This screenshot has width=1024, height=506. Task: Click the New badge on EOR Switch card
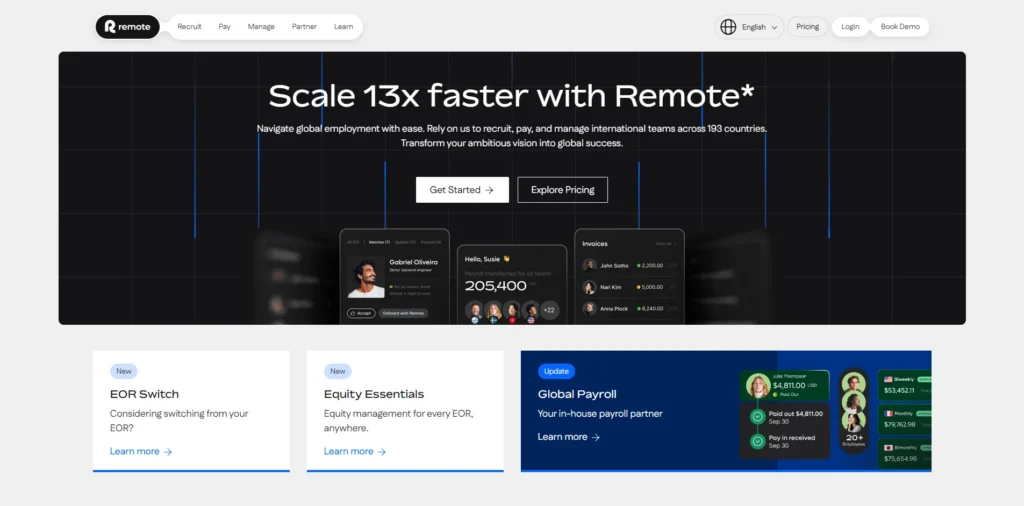pyautogui.click(x=124, y=371)
